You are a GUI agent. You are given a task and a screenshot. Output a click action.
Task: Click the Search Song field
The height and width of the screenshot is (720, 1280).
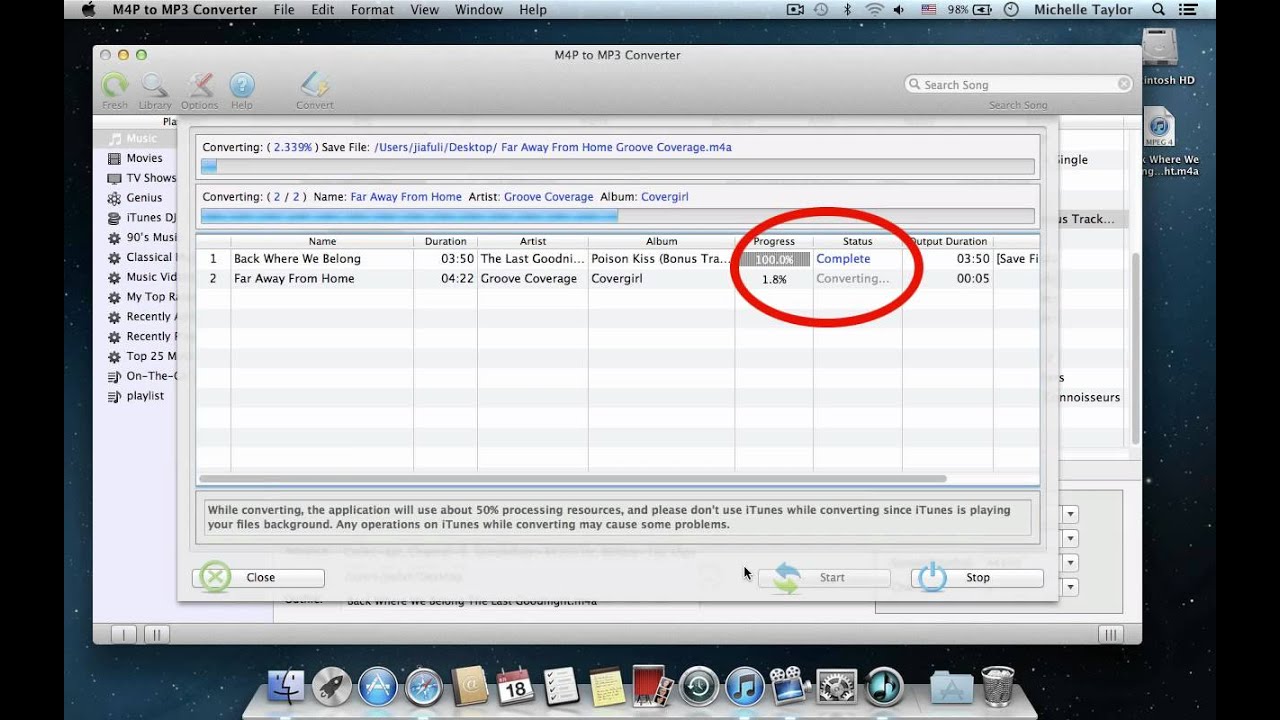[1018, 85]
